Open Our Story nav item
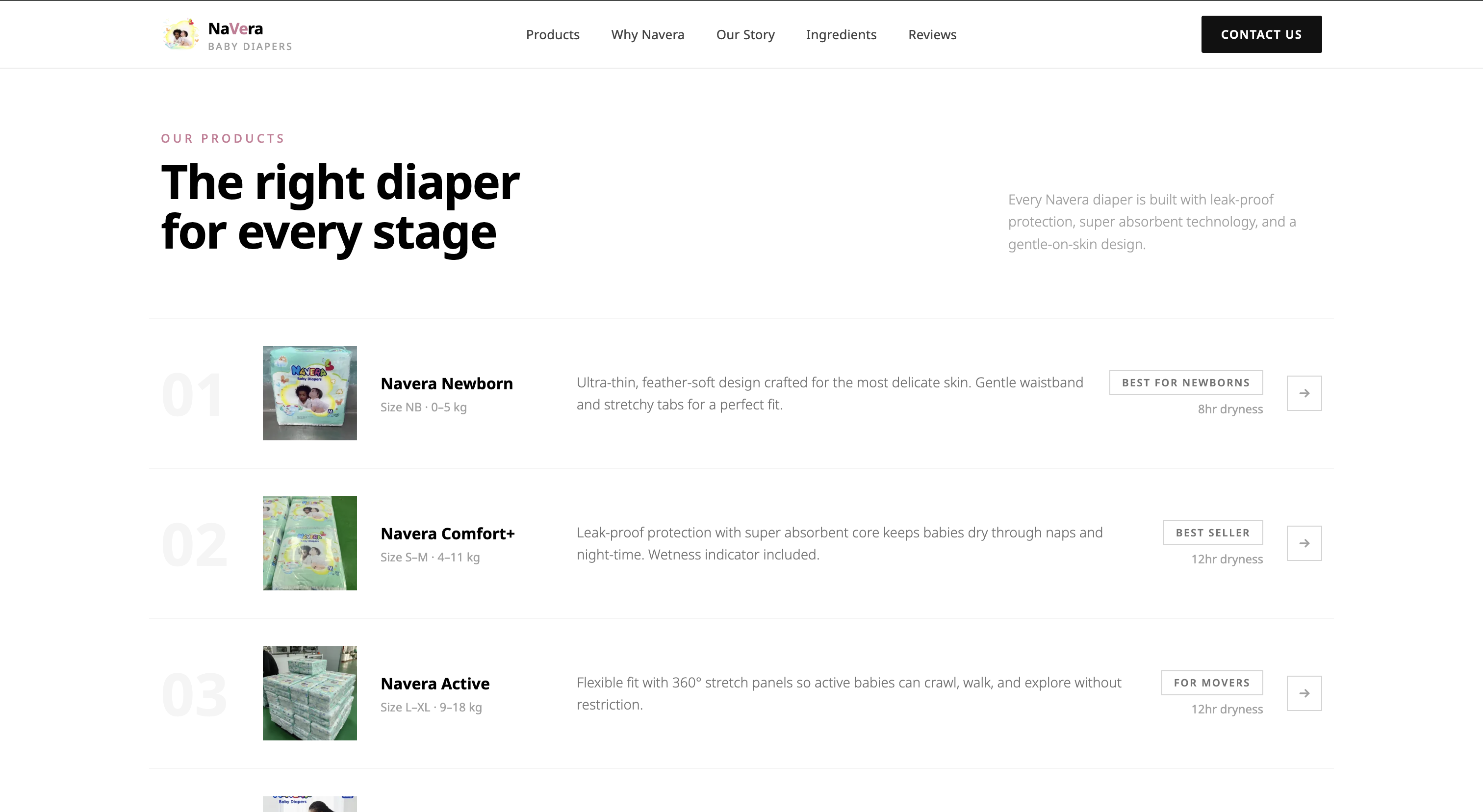This screenshot has height=812, width=1483. click(x=745, y=34)
